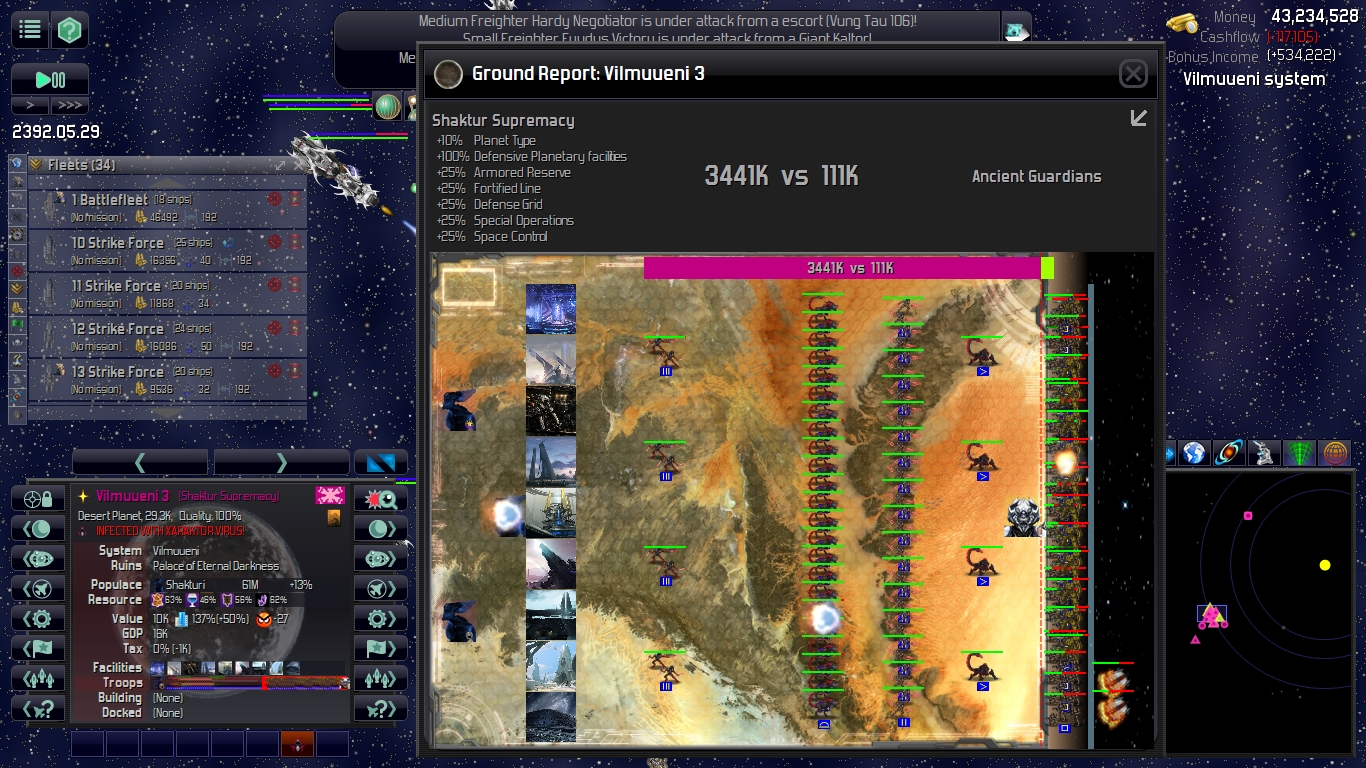Go forward with right chevron button
Screen dimensions: 1366x768
click(281, 462)
